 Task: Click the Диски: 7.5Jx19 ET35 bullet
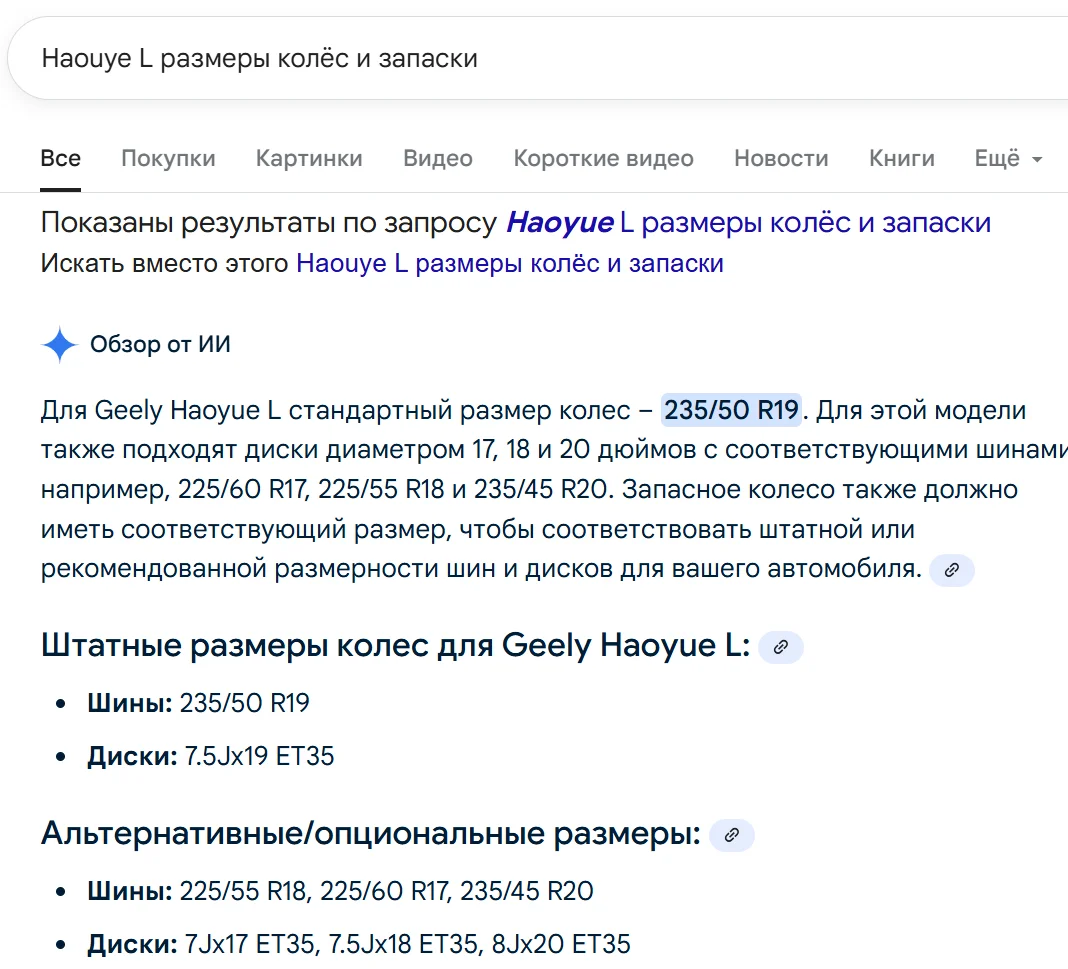point(210,756)
